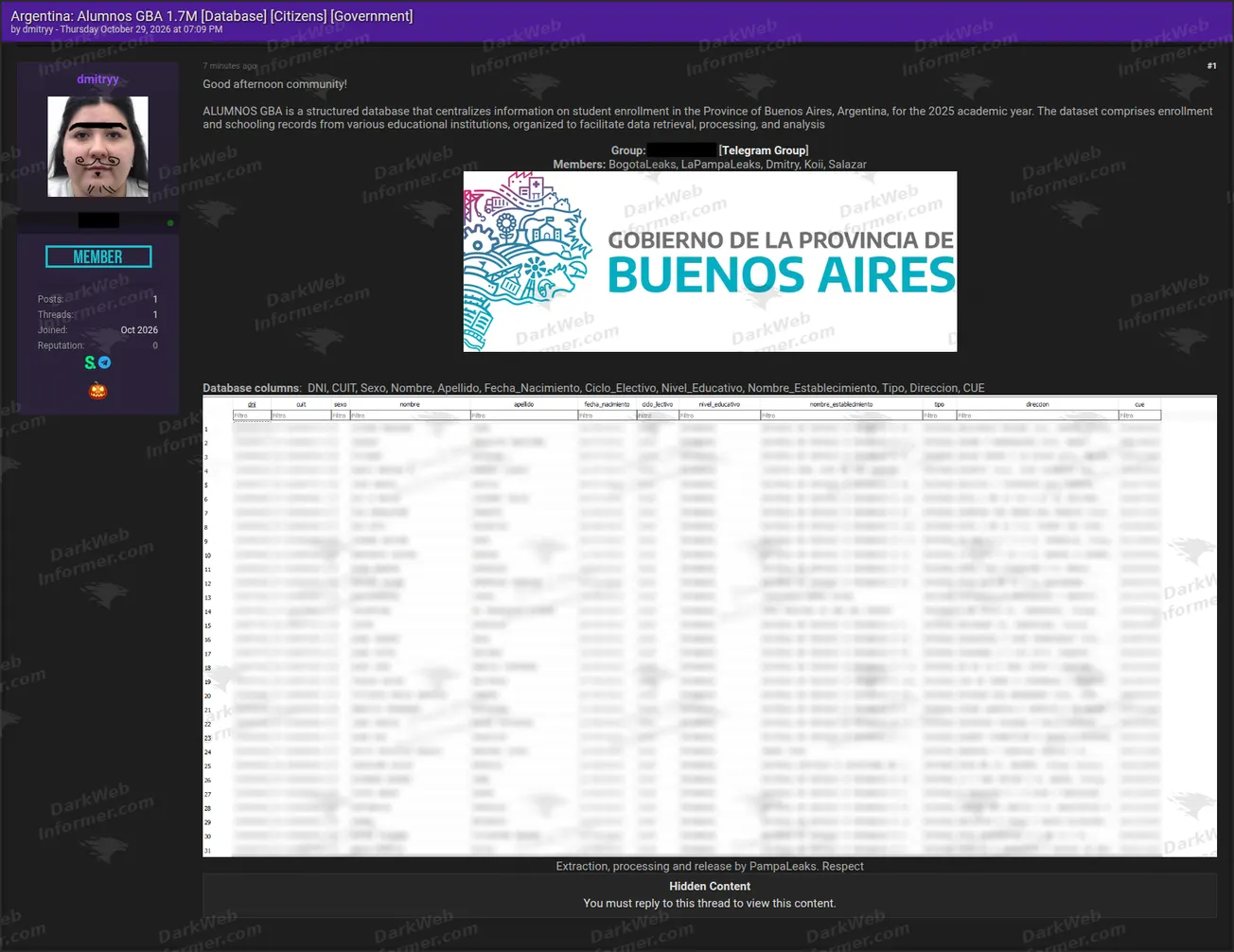
Task: Click the dni column header
Action: point(252,404)
